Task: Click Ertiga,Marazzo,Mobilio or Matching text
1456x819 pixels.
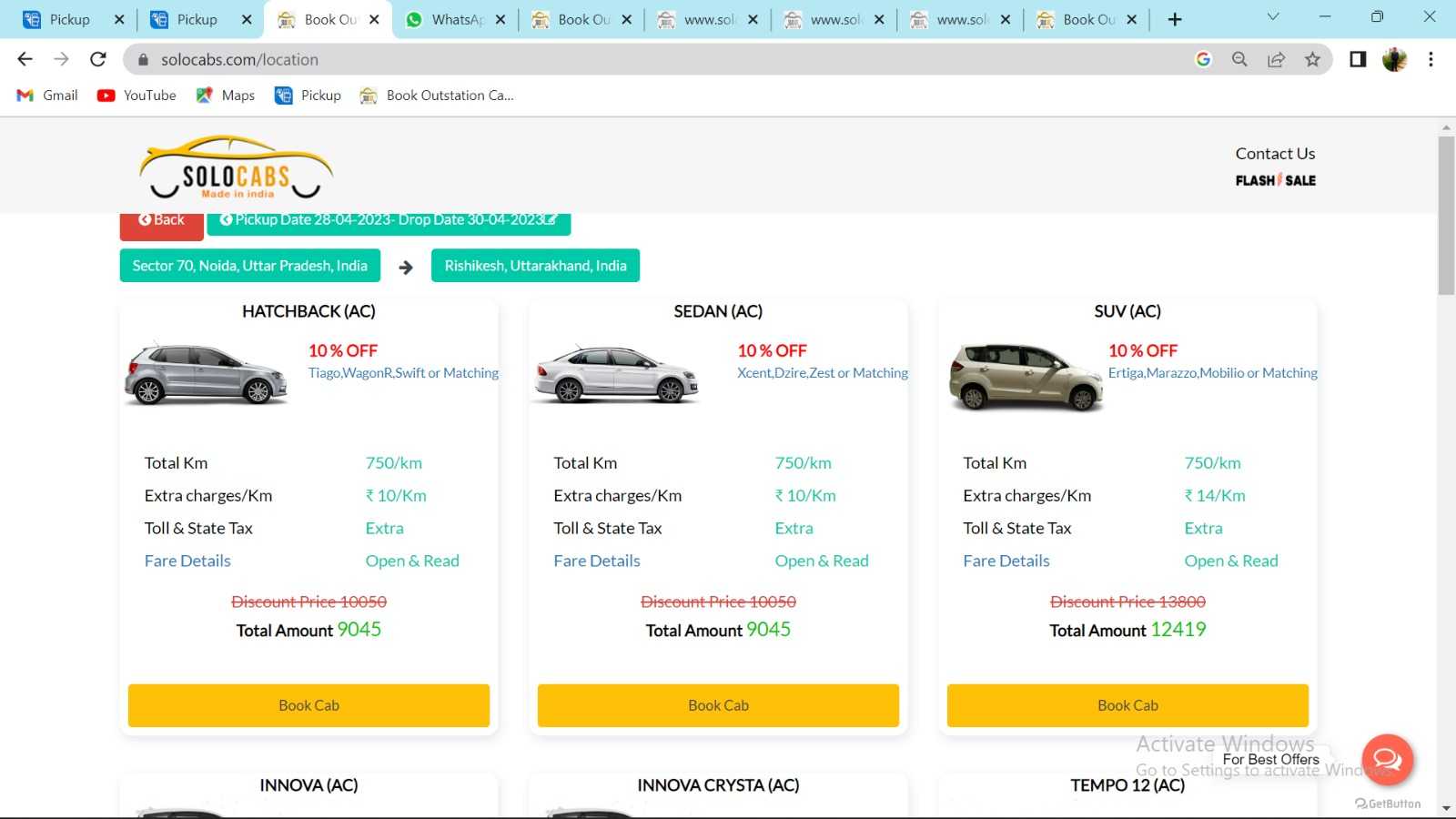Action: pos(1212,373)
